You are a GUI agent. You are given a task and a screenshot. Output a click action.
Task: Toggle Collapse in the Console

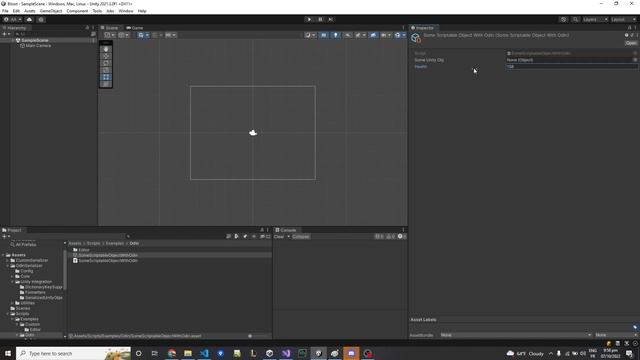[x=301, y=237]
